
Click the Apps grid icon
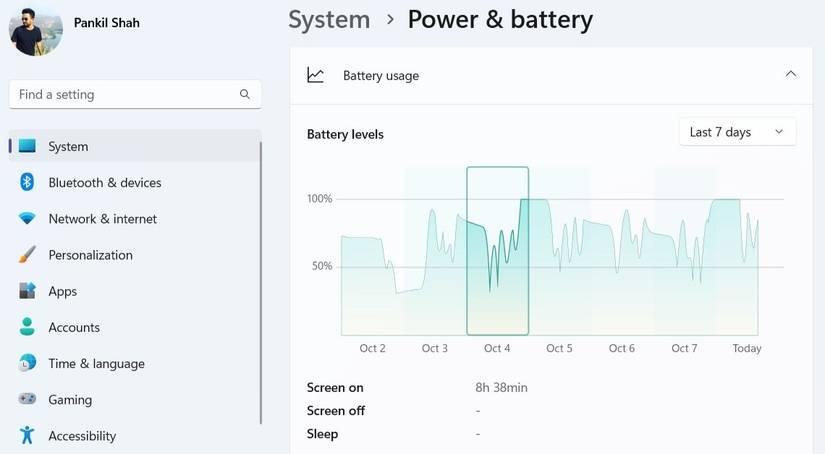point(27,291)
